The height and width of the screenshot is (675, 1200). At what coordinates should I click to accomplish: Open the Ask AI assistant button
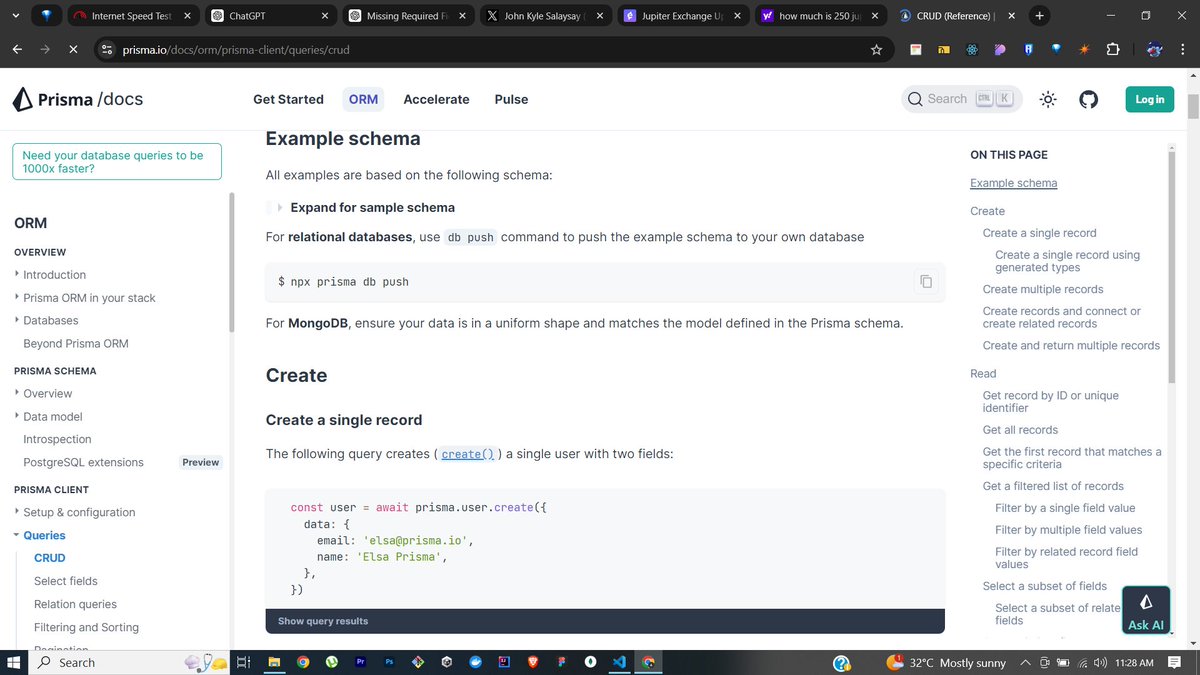click(1146, 611)
